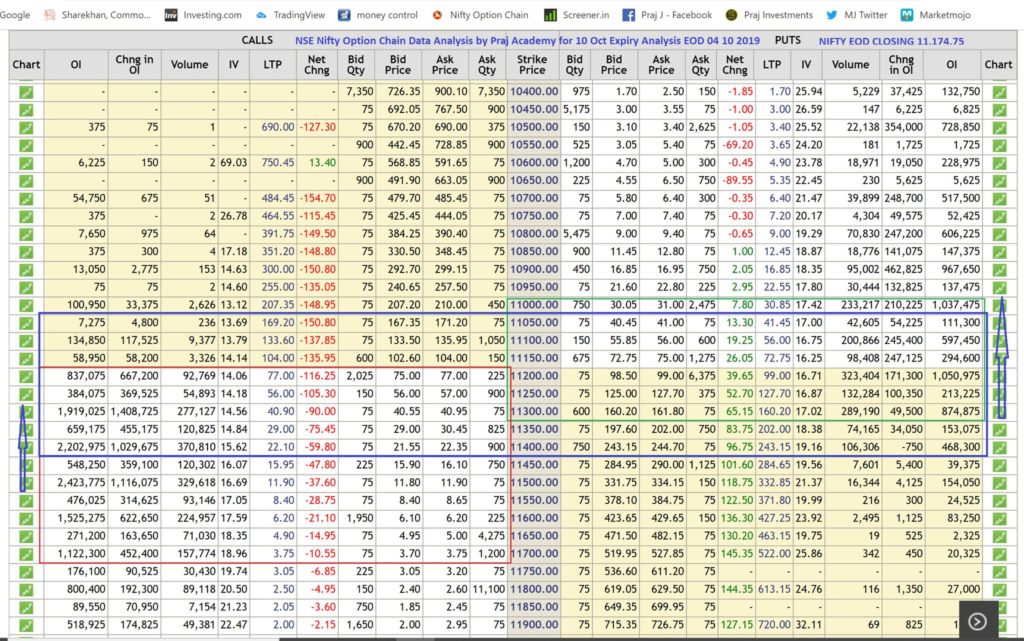Open calls chart icon for 10800.00 strike row
Image resolution: width=1024 pixels, height=641 pixels.
point(25,234)
